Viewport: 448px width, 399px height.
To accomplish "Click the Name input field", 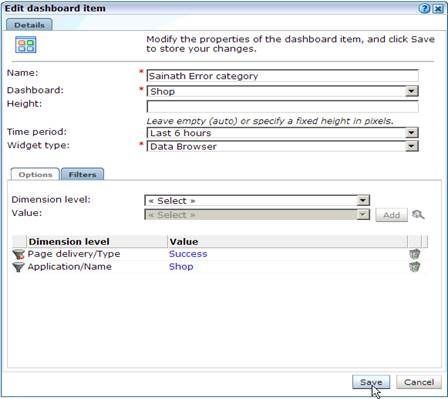I will point(283,76).
